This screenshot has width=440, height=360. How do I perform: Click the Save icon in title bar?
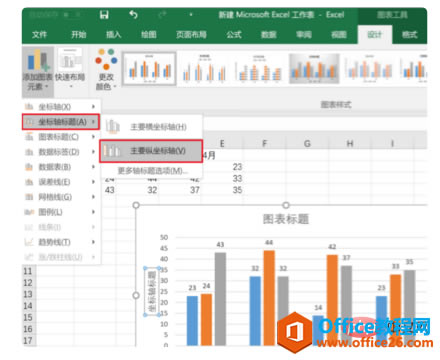104,15
